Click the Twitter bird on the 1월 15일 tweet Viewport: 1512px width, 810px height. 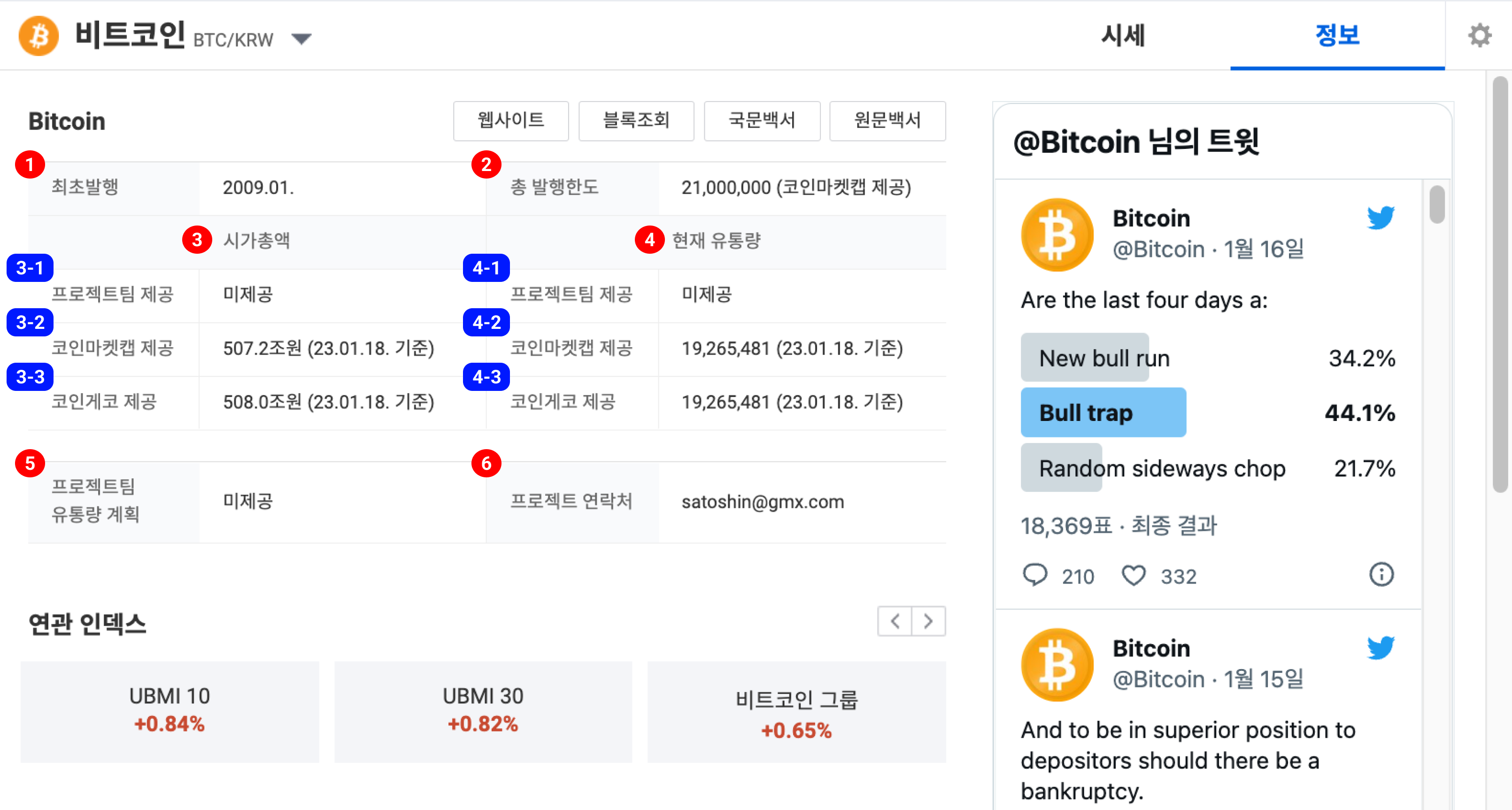(x=1380, y=648)
